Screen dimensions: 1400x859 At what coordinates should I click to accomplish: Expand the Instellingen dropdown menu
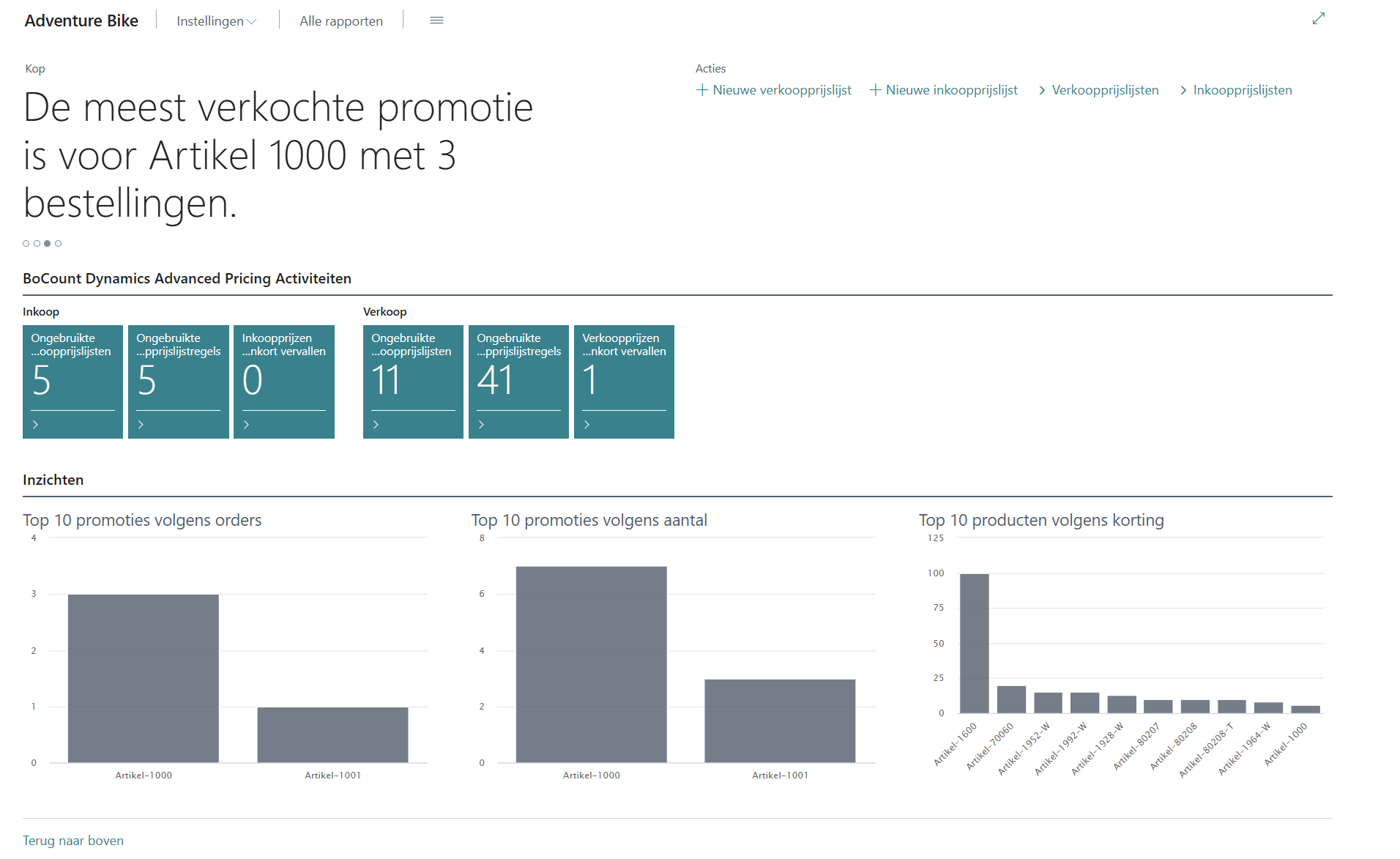(216, 21)
